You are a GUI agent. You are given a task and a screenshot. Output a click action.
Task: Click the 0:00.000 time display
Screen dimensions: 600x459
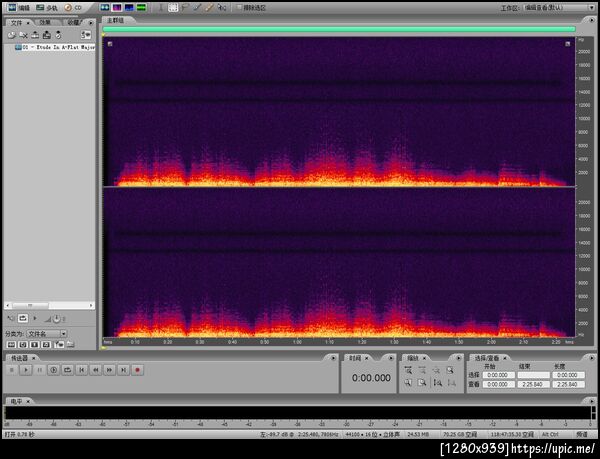tap(371, 378)
